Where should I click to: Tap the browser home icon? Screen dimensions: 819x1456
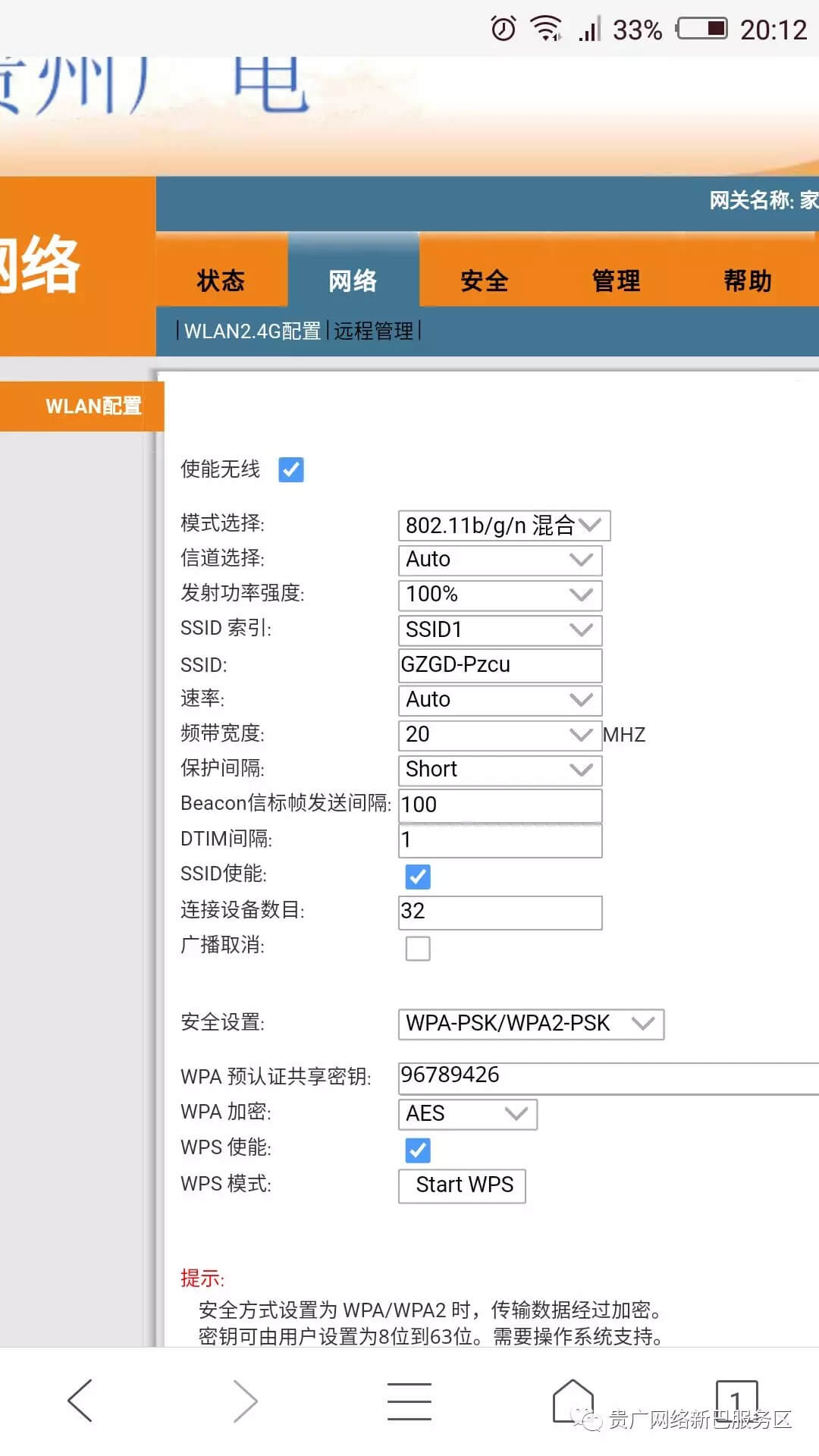coord(573,1400)
